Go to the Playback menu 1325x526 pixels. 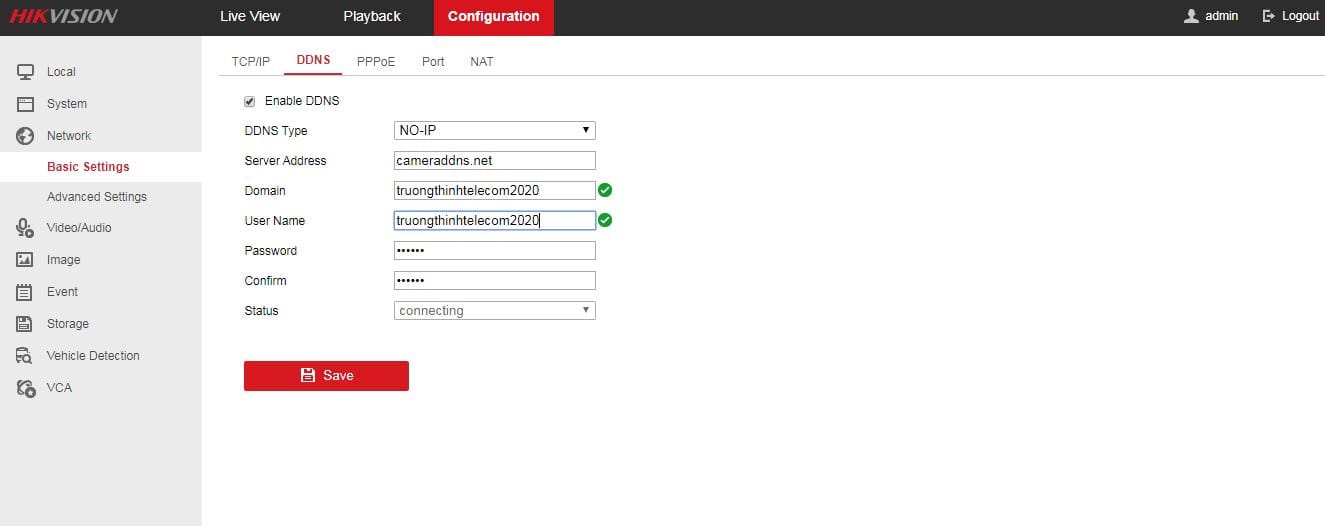pyautogui.click(x=372, y=17)
